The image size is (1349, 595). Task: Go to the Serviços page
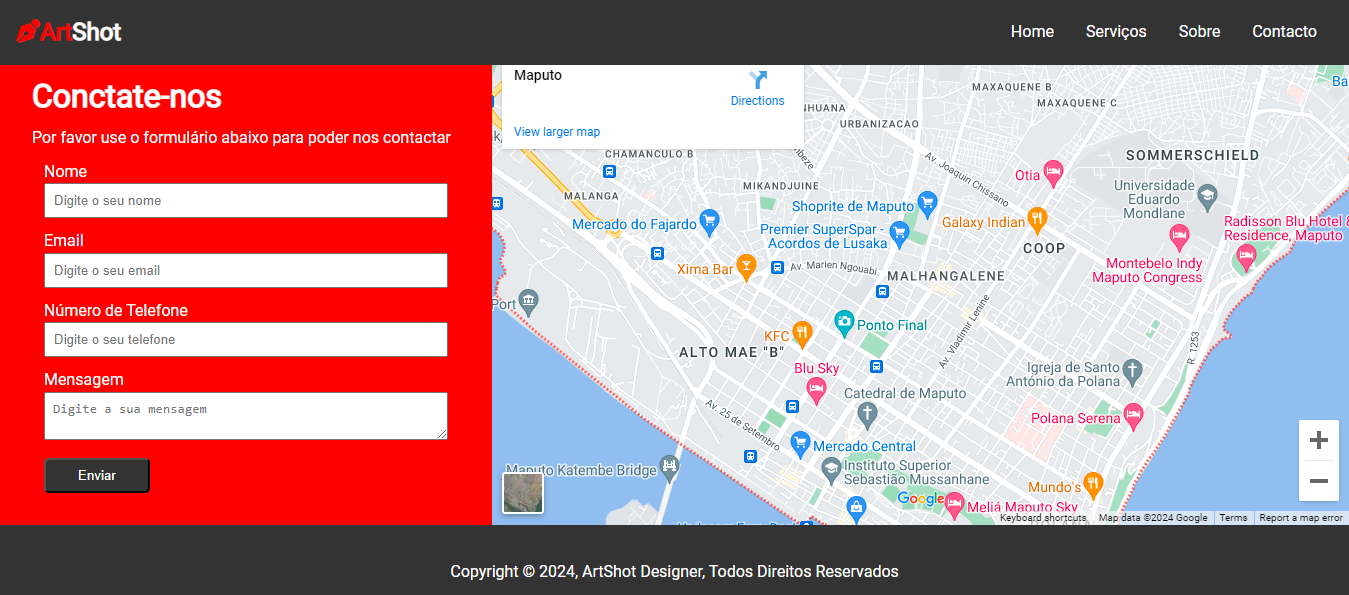1116,32
